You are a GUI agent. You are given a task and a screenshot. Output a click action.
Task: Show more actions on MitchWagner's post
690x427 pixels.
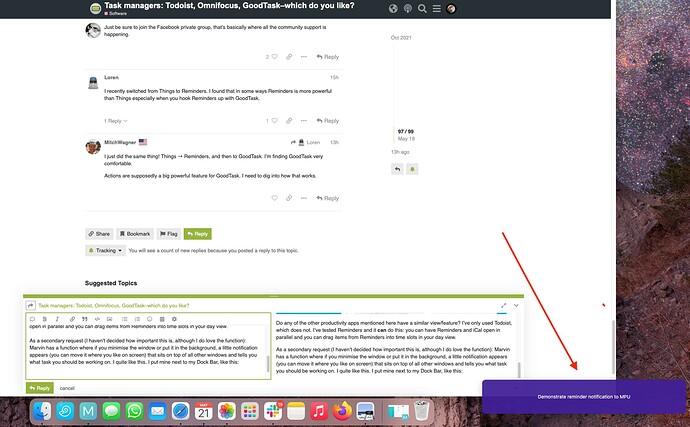pos(304,198)
